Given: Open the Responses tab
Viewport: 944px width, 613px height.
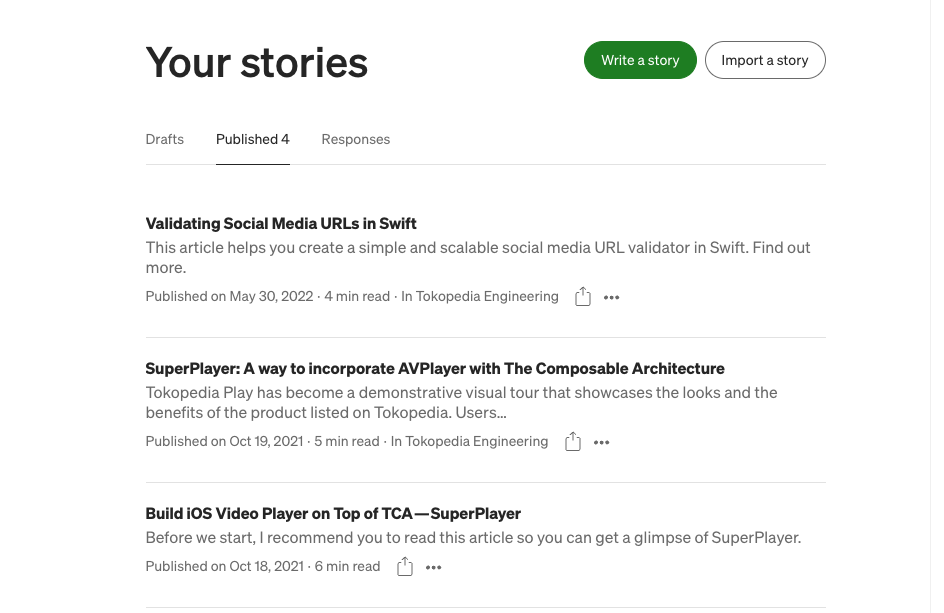Looking at the screenshot, I should 356,139.
